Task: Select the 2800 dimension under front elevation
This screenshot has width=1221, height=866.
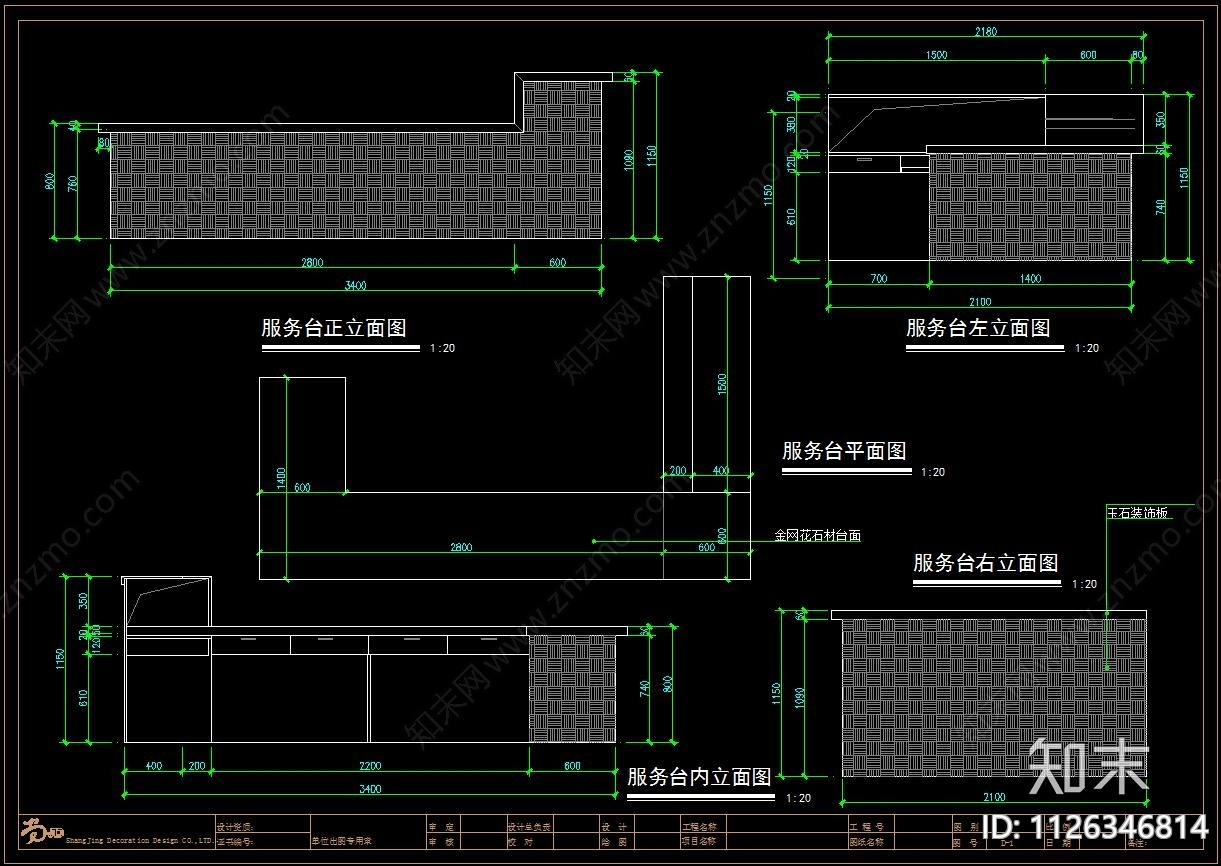Action: (x=312, y=264)
